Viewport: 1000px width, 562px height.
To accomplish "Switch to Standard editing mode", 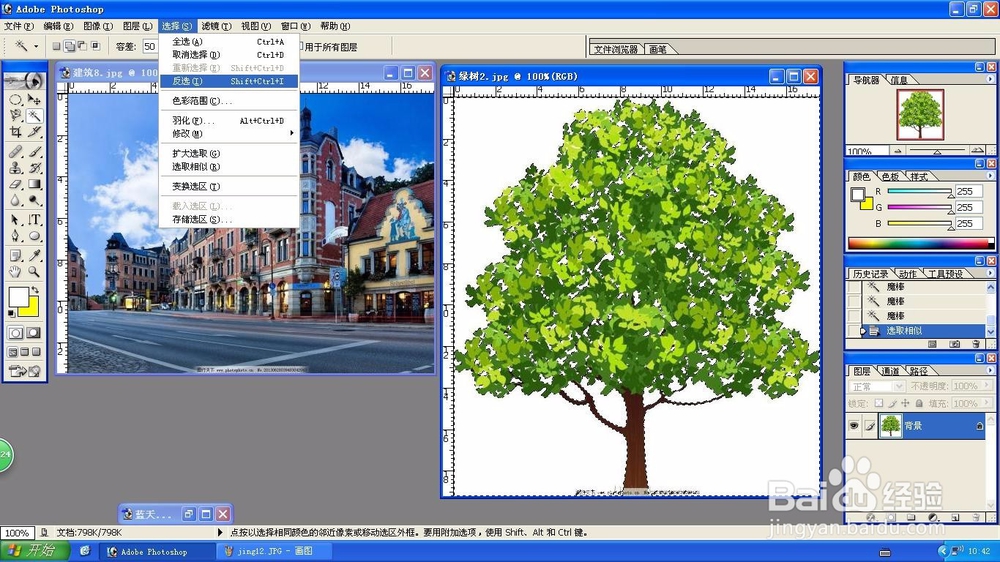I will (x=15, y=332).
